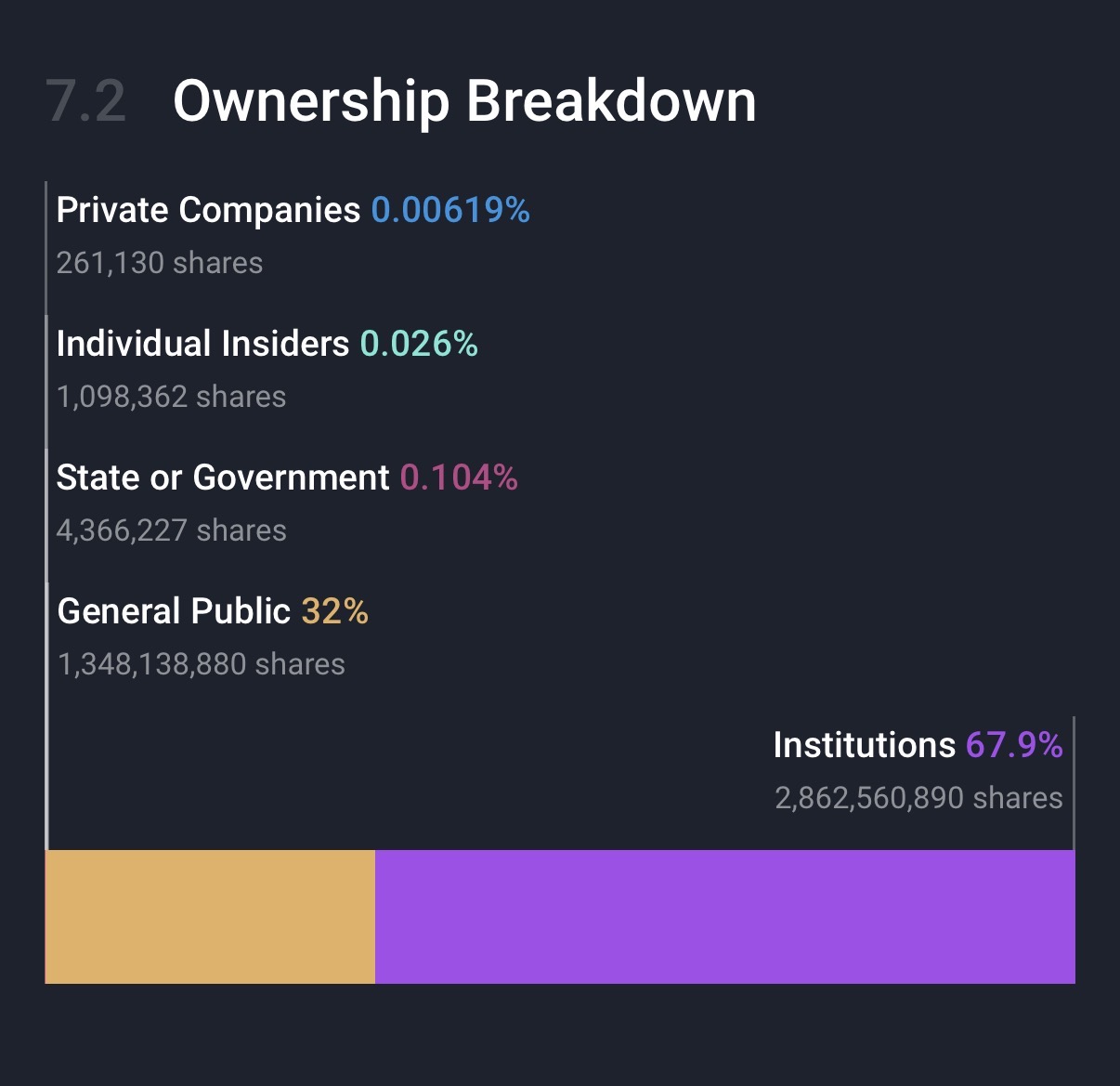Image resolution: width=1120 pixels, height=1086 pixels.
Task: Click the purple Institutions bar segment
Action: pyautogui.click(x=724, y=916)
